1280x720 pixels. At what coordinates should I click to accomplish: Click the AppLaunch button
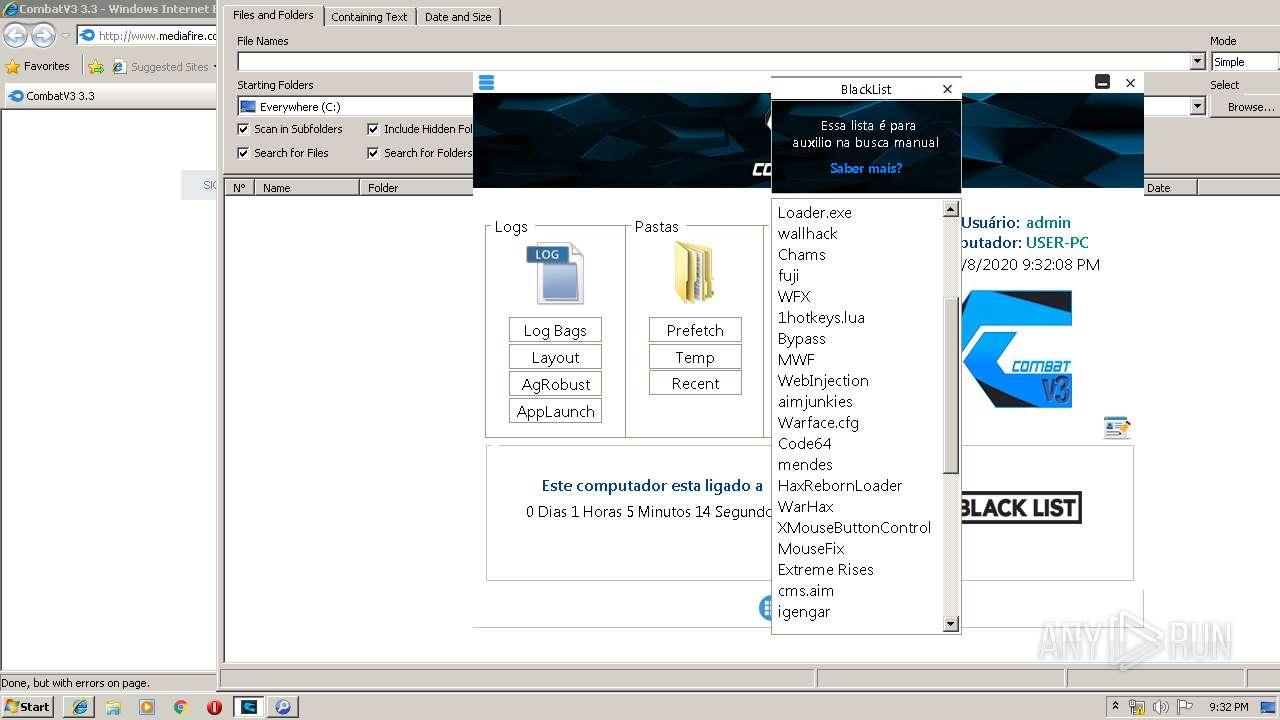click(555, 411)
